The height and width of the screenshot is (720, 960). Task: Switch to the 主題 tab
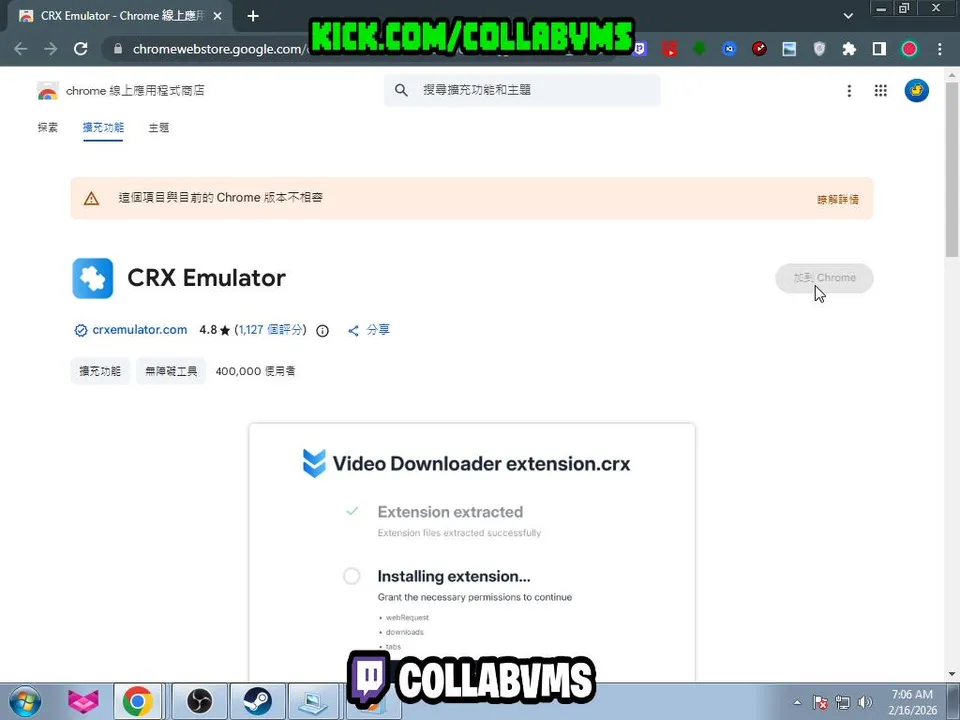159,127
